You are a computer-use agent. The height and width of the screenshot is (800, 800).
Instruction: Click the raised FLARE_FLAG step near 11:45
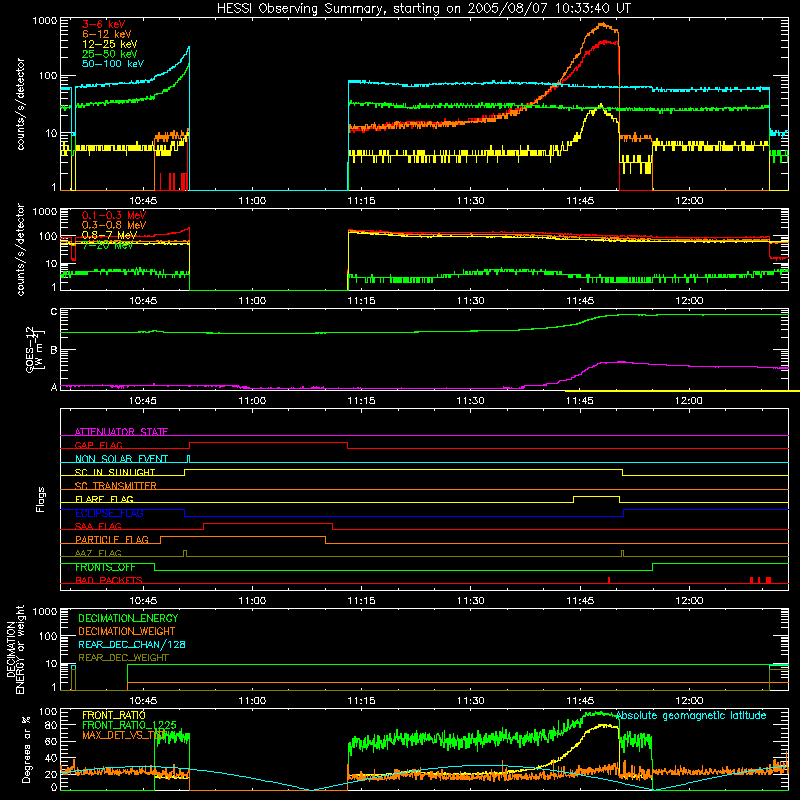(x=596, y=496)
